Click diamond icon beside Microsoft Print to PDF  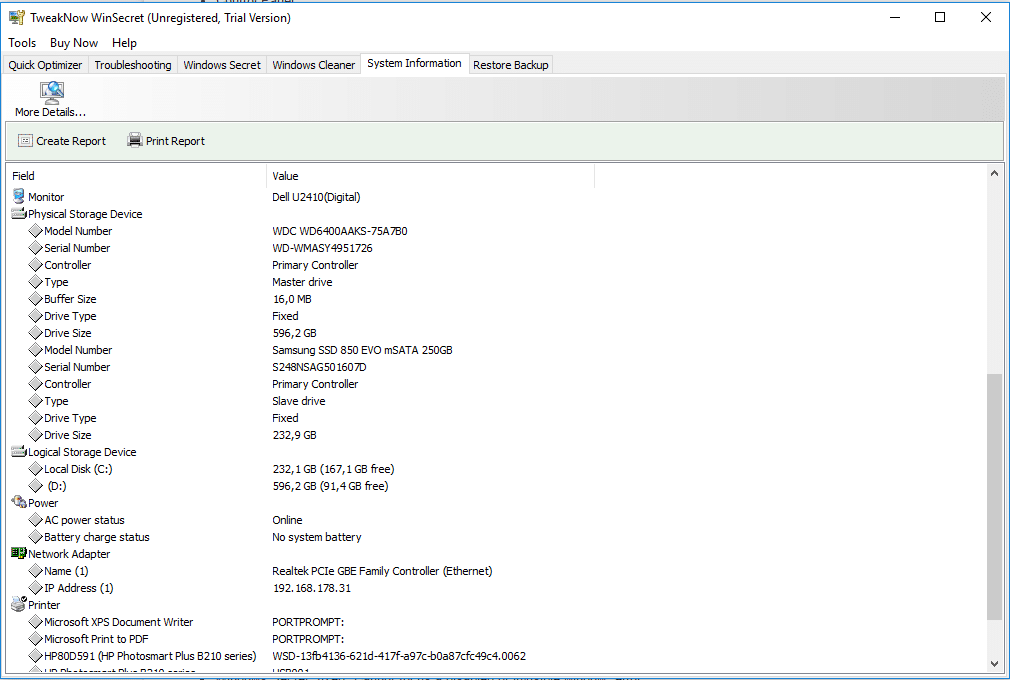(x=35, y=639)
